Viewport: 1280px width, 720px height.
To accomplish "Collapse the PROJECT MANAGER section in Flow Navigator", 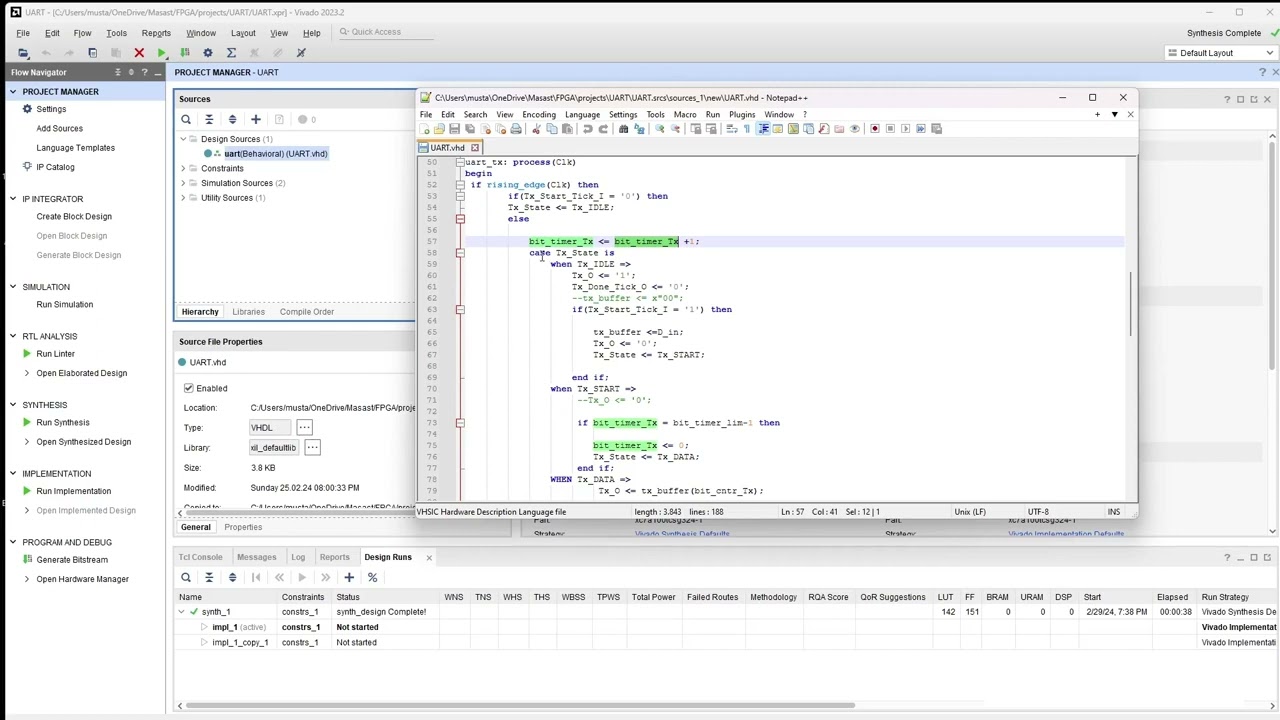I will [13, 92].
